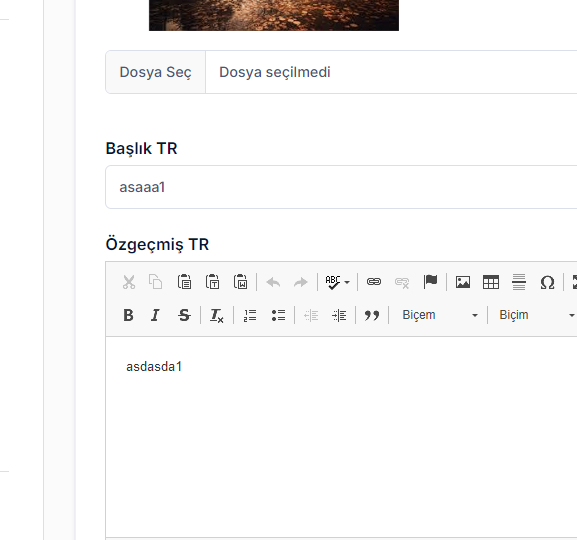This screenshot has width=577, height=540.
Task: Click the Redo arrow icon
Action: (301, 282)
